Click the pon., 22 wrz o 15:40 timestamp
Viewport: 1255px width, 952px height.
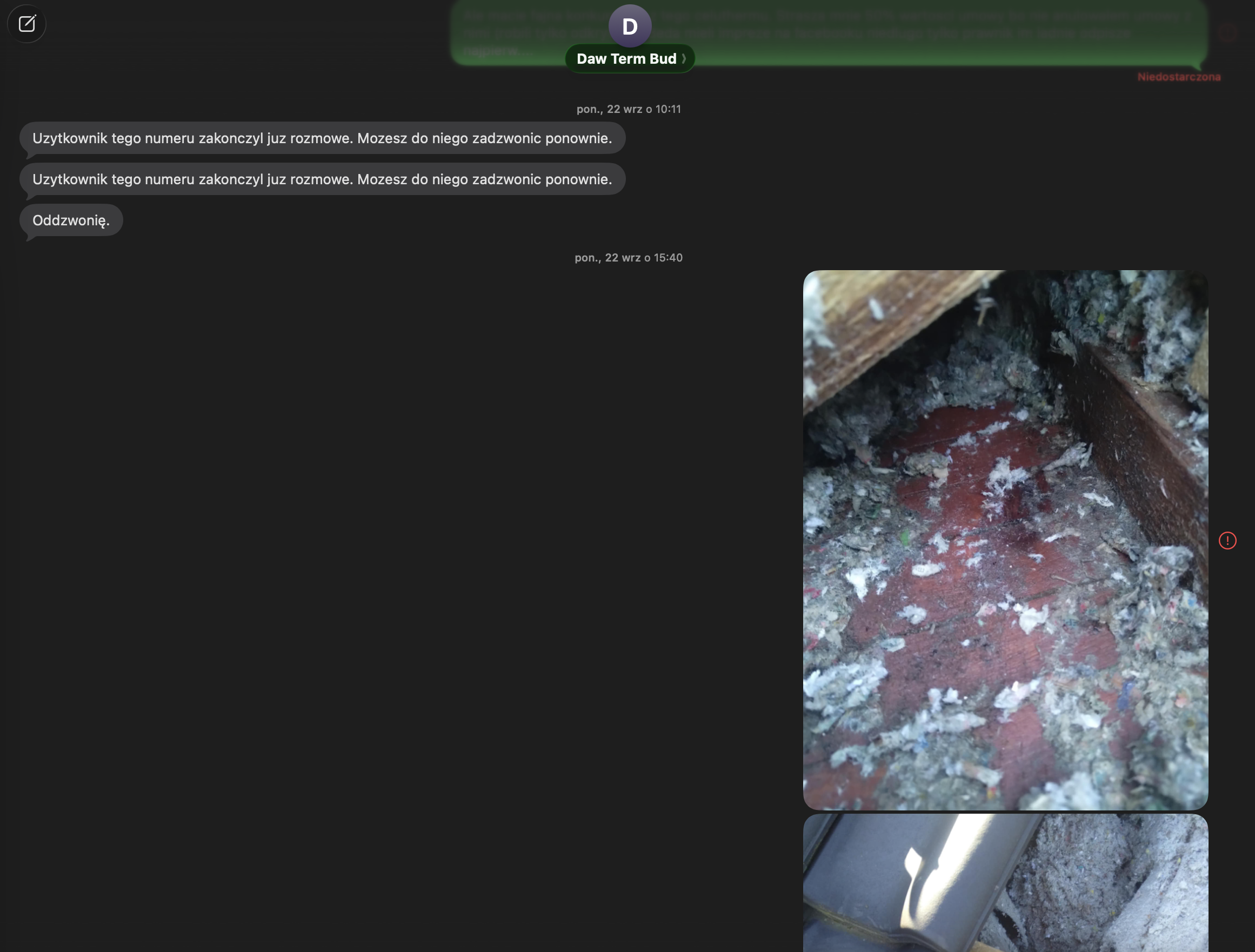(x=628, y=257)
